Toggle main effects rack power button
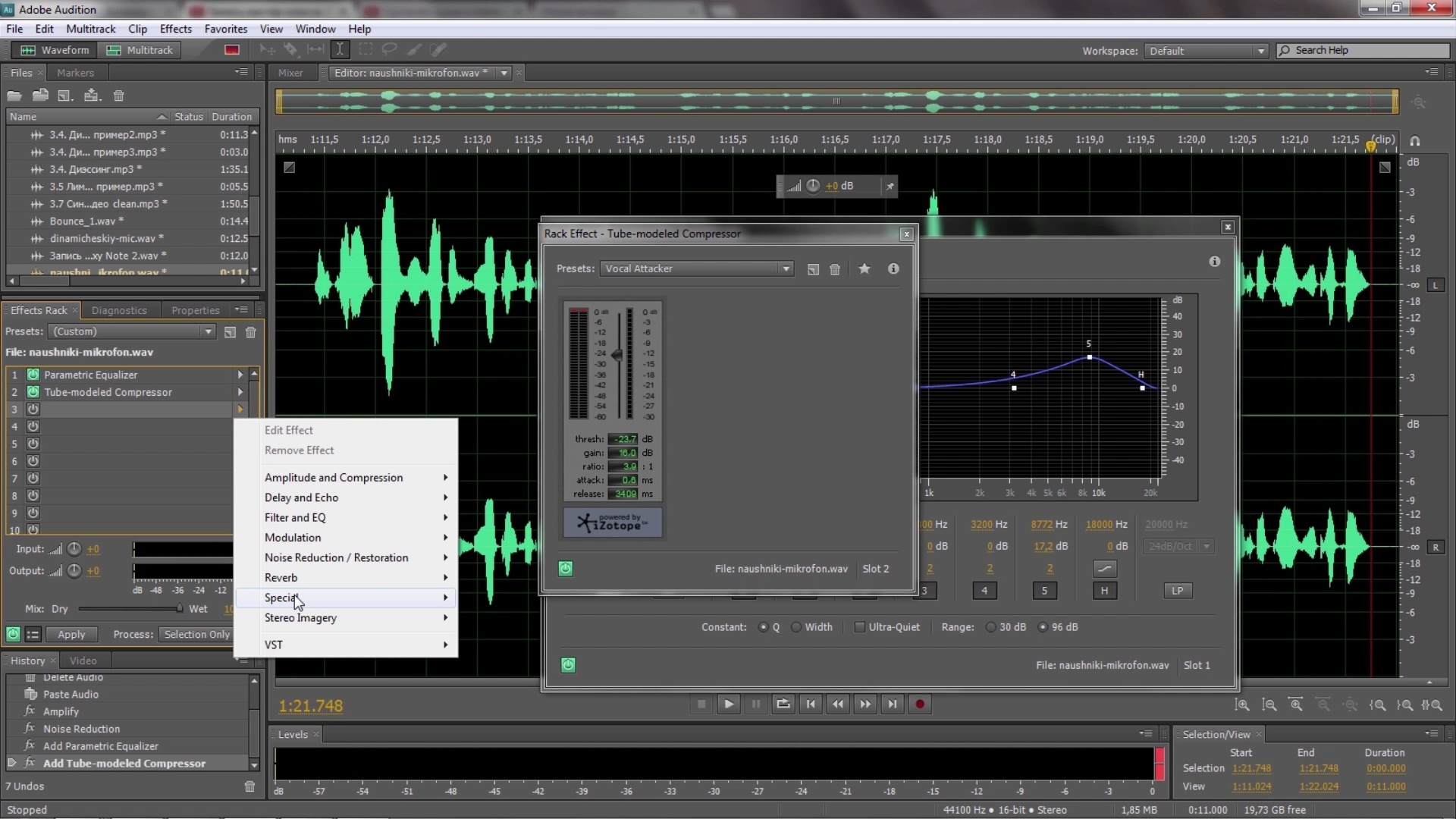1456x819 pixels. [13, 635]
